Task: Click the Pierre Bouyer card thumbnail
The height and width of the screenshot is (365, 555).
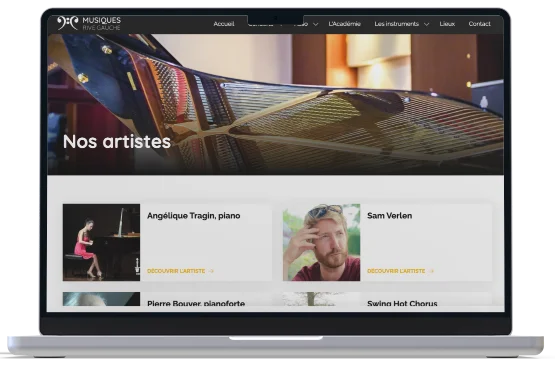Action: (102, 299)
